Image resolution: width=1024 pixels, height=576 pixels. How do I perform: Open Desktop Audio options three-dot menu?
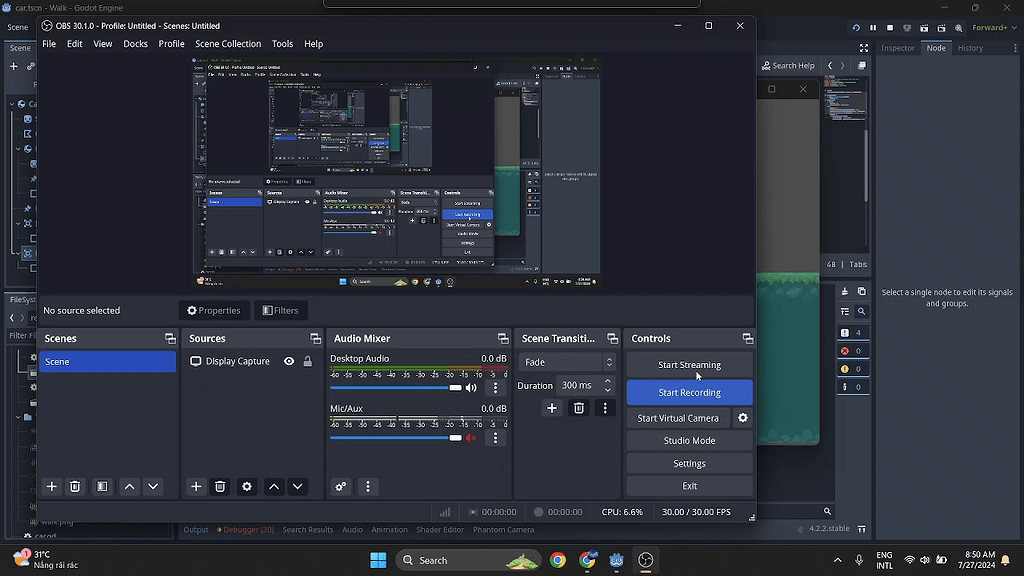pyautogui.click(x=496, y=388)
